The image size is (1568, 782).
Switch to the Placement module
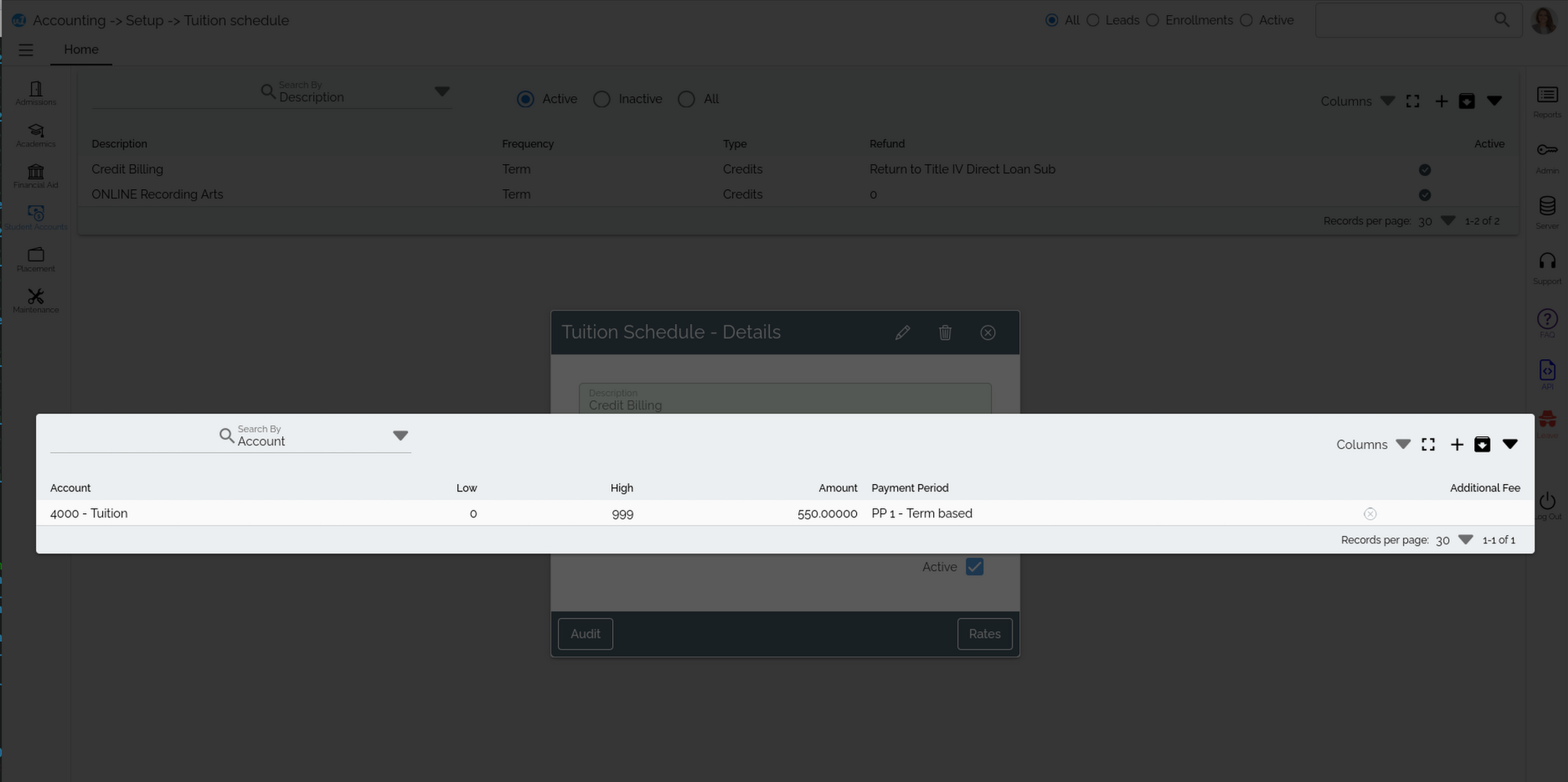click(35, 259)
